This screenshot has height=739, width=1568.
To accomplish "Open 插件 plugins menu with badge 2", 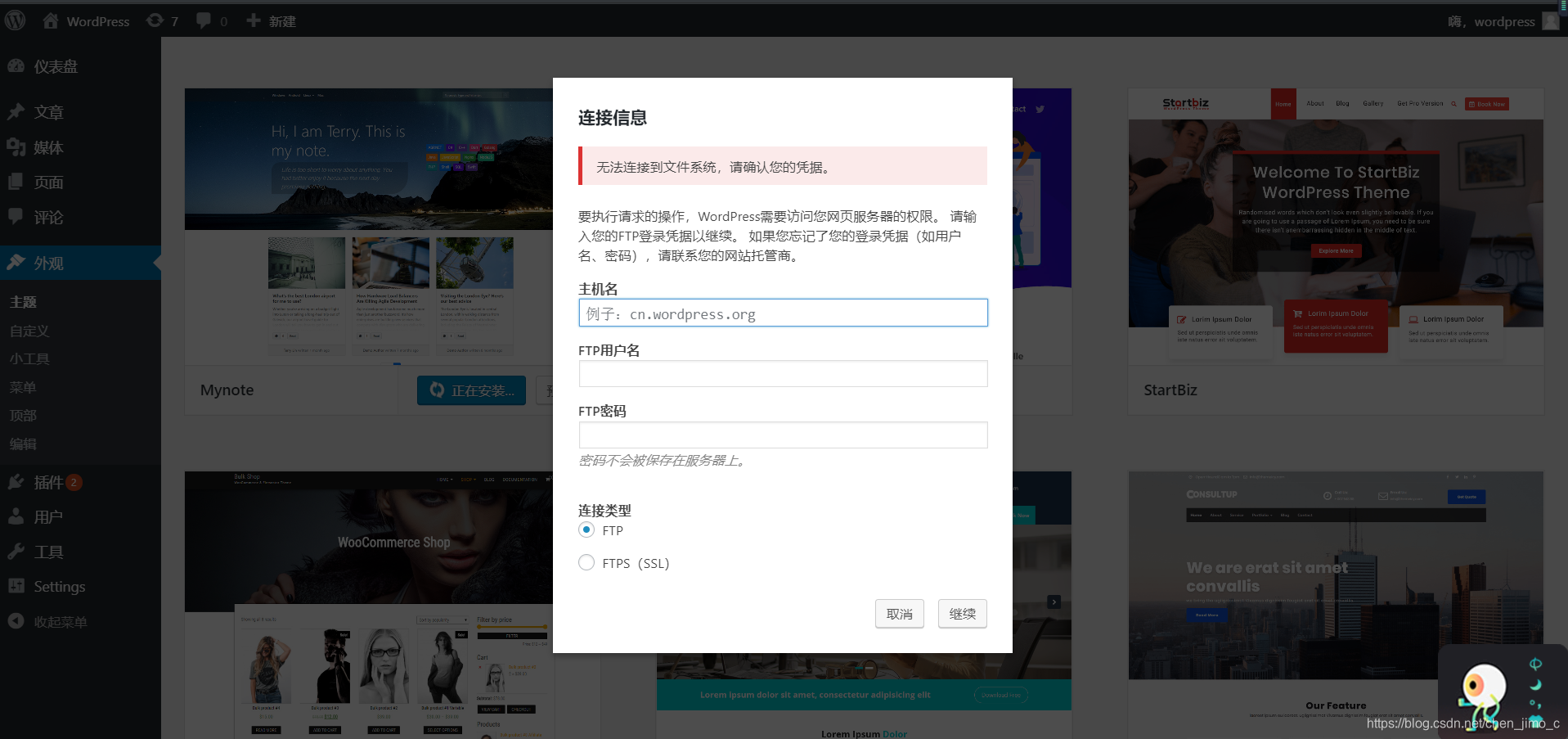I will (80, 483).
